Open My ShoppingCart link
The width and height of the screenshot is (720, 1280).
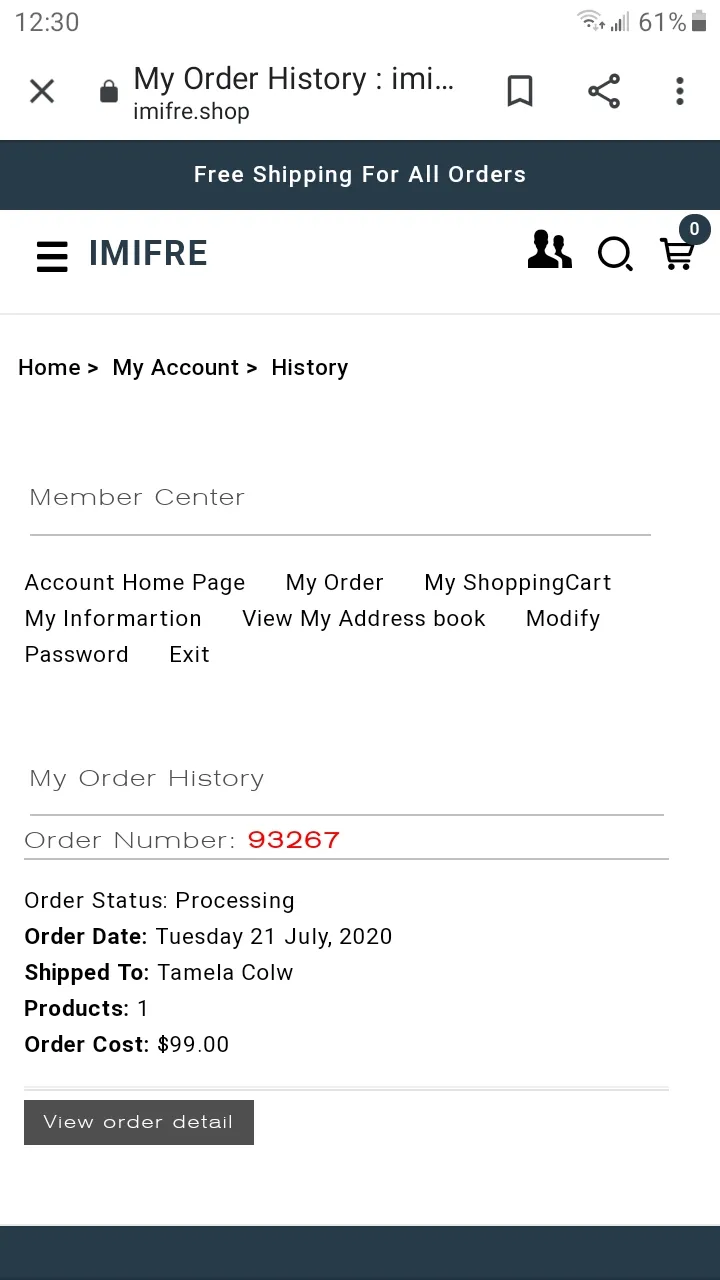click(518, 583)
